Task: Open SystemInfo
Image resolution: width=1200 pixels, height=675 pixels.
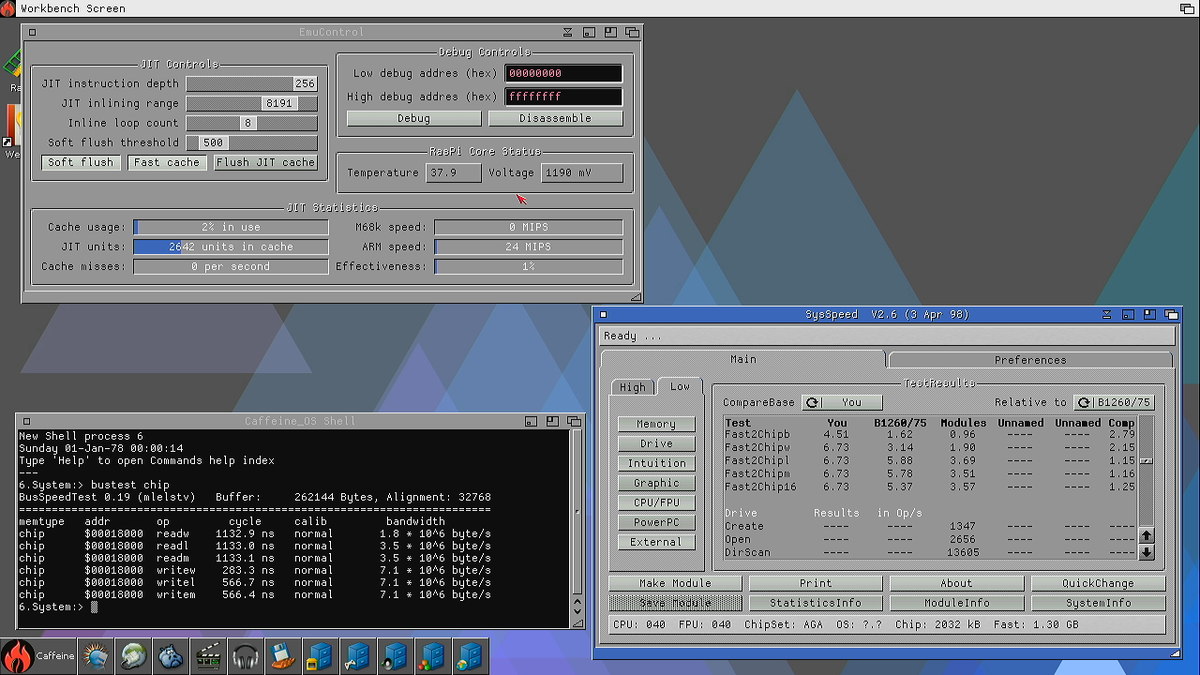Action: pyautogui.click(x=1098, y=603)
